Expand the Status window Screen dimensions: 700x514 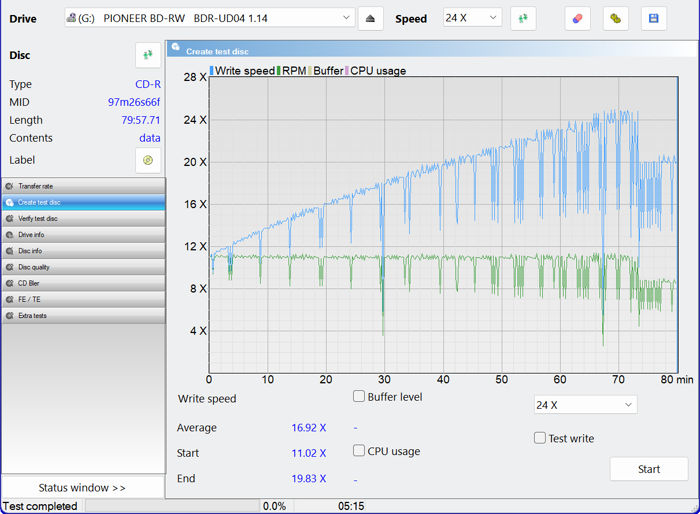82,487
